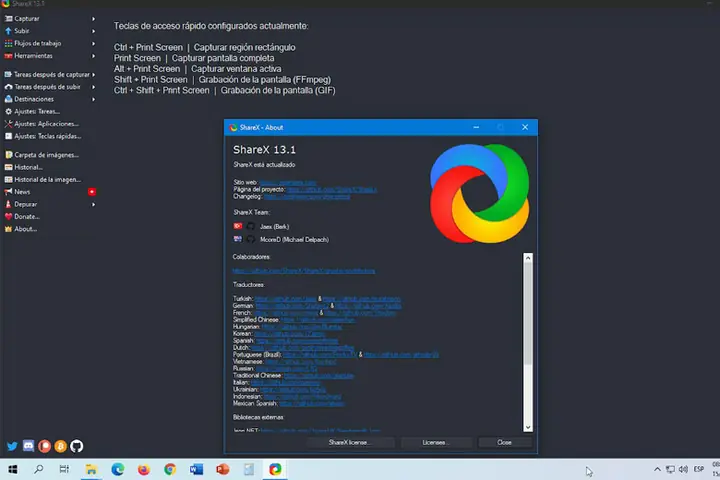Minimize the ShareX About dialog
Image resolution: width=720 pixels, height=480 pixels.
[x=476, y=127]
